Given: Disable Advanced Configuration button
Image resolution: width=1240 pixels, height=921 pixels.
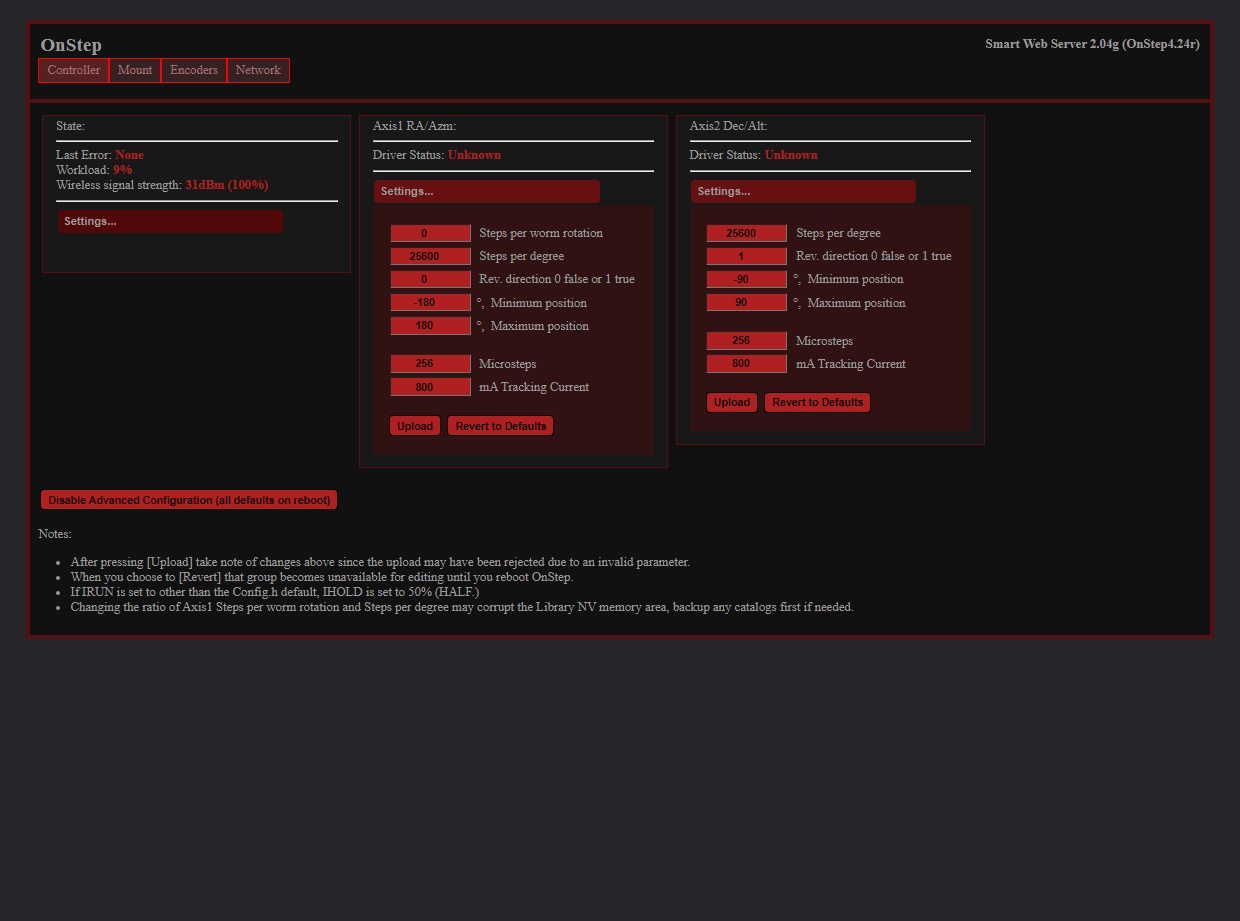Looking at the screenshot, I should tap(189, 500).
